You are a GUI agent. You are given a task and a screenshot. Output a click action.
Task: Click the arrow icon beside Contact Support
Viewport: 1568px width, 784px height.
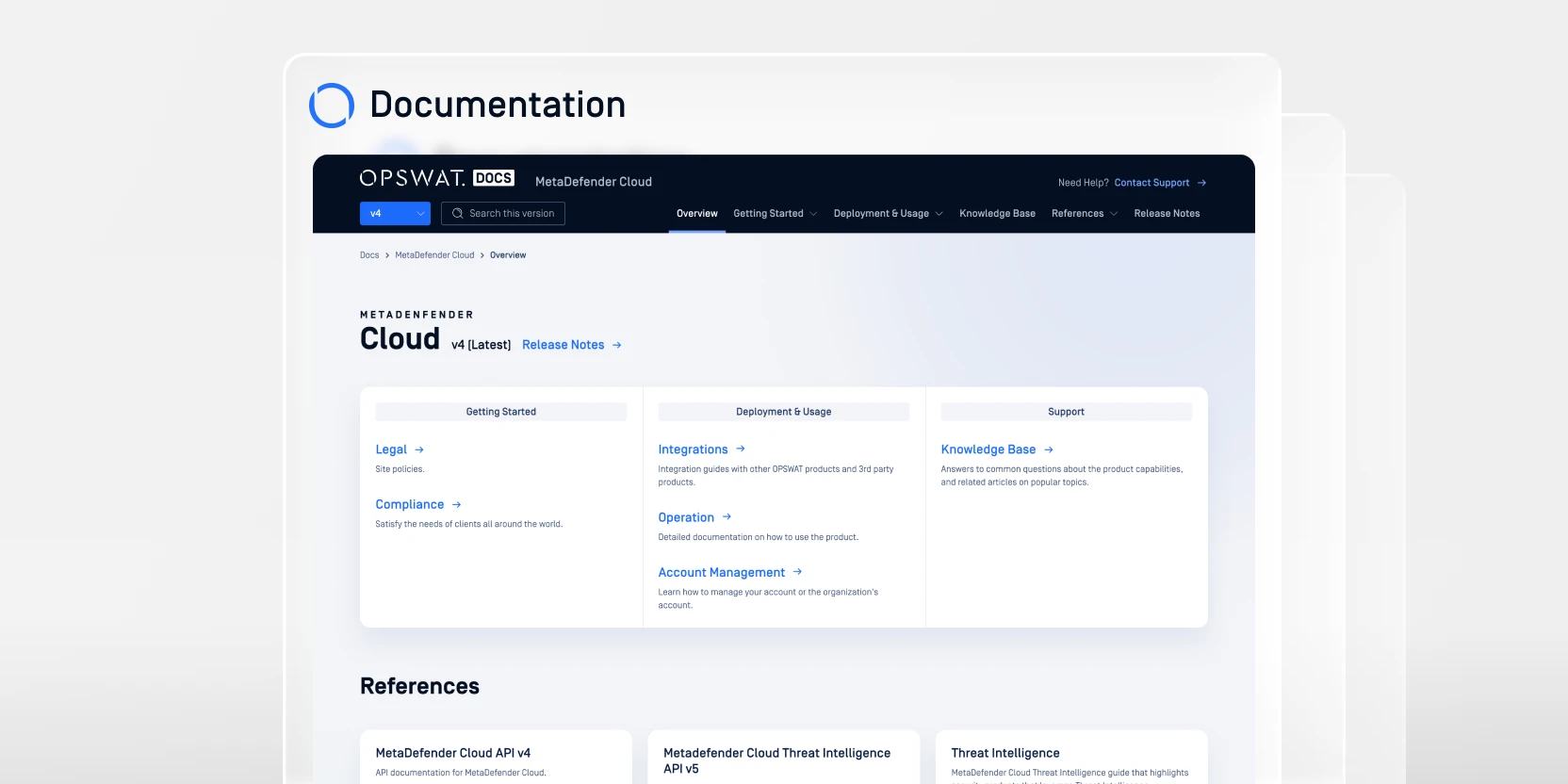click(1201, 183)
